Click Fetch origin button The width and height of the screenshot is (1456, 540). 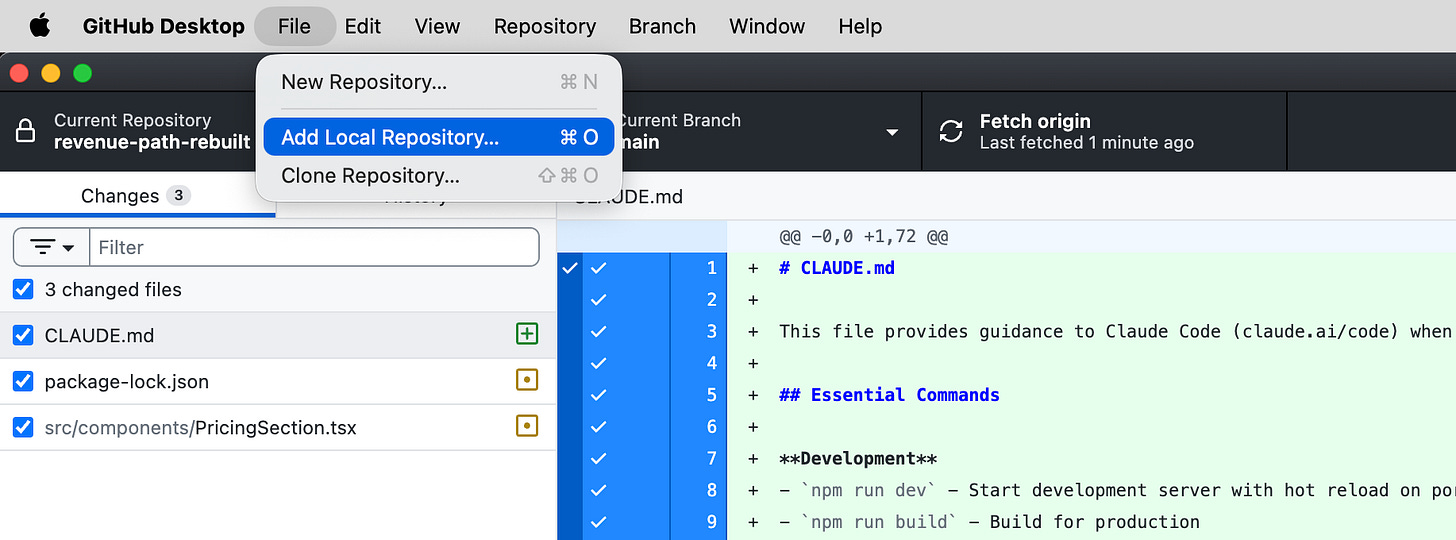[x=1104, y=131]
